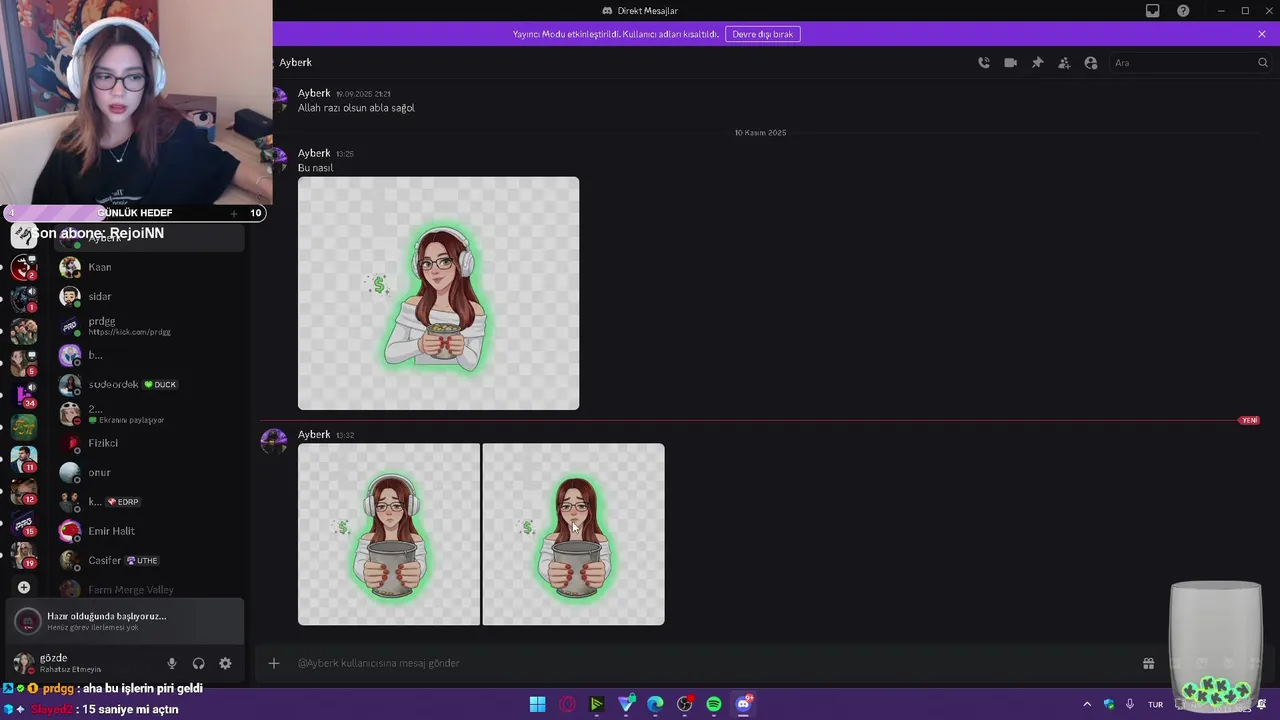Toggle headphone deafen in user panel

(199, 663)
